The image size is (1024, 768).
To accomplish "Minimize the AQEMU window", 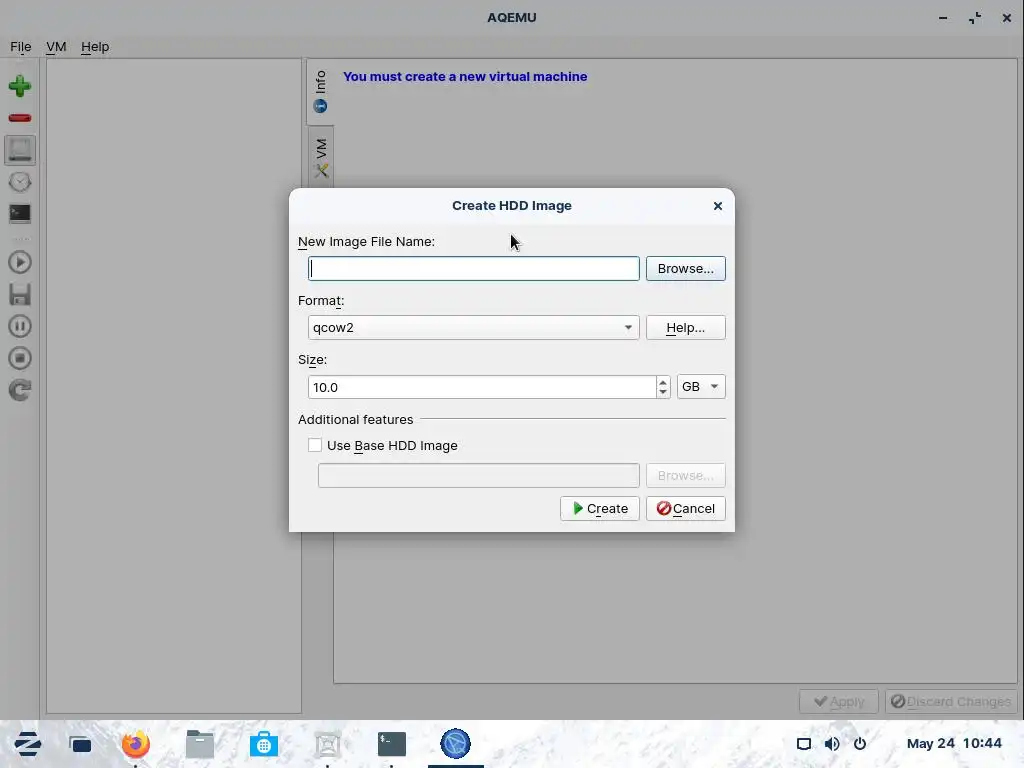I will tap(943, 18).
